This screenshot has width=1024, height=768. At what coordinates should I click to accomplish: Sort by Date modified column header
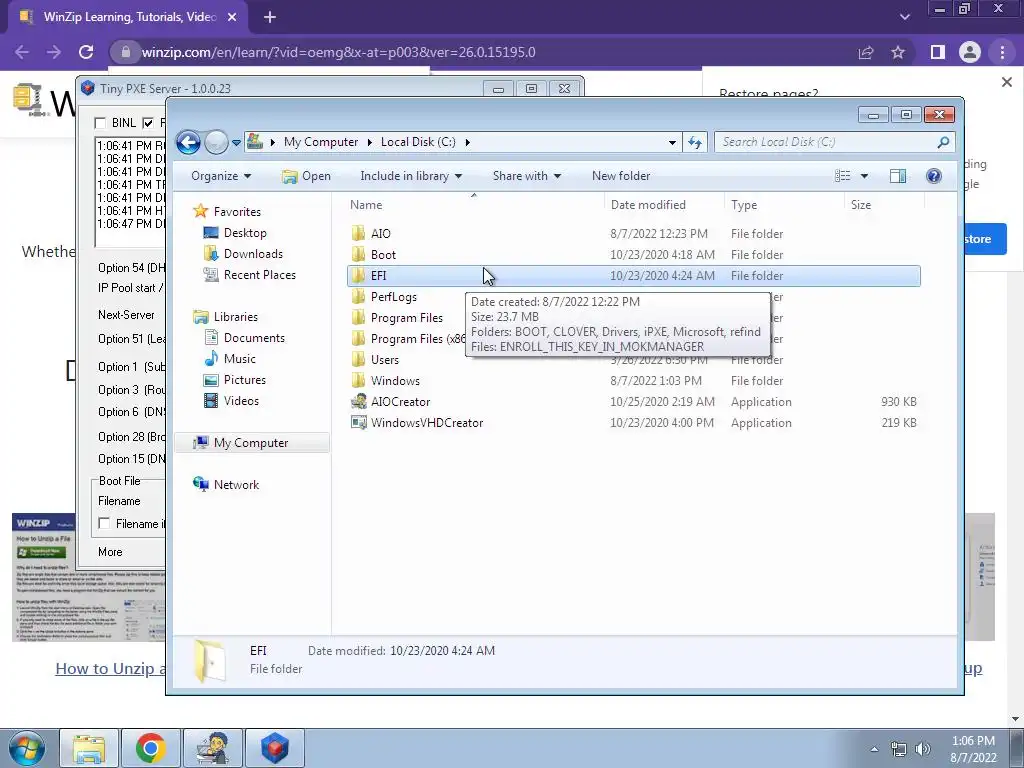pos(664,204)
